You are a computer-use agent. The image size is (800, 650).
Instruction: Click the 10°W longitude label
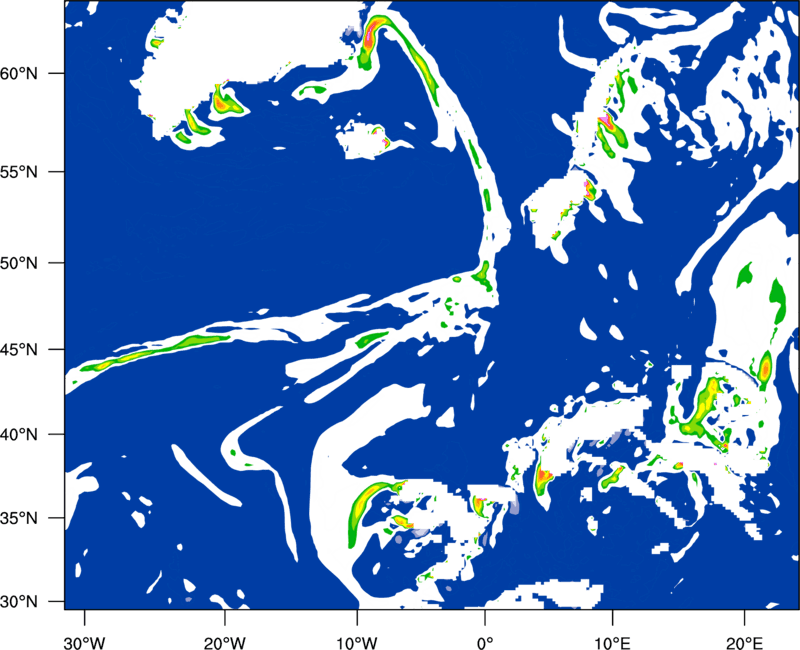[x=357, y=643]
